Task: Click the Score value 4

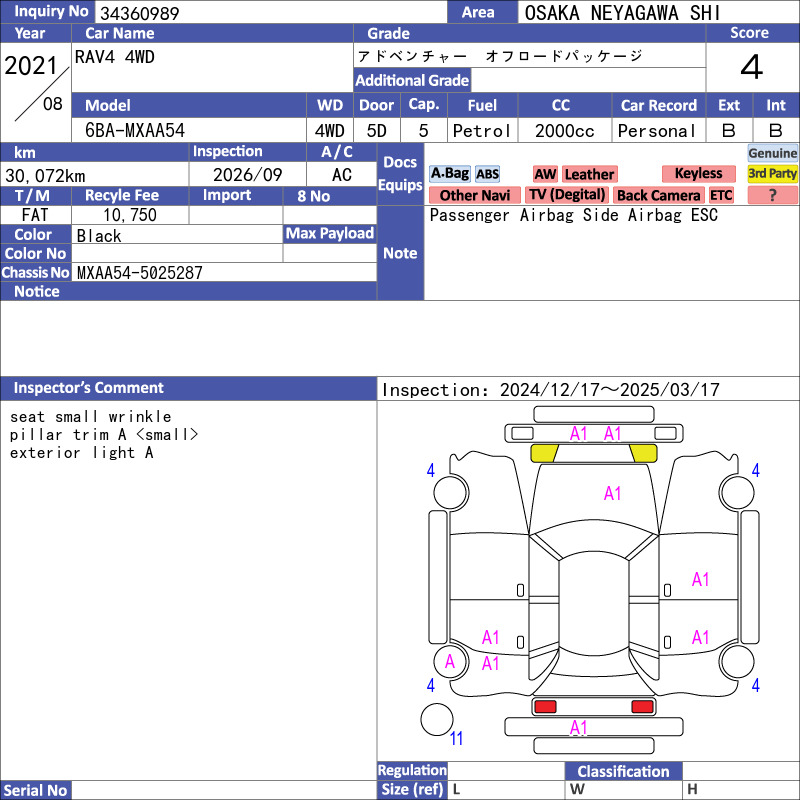Action: pos(751,68)
